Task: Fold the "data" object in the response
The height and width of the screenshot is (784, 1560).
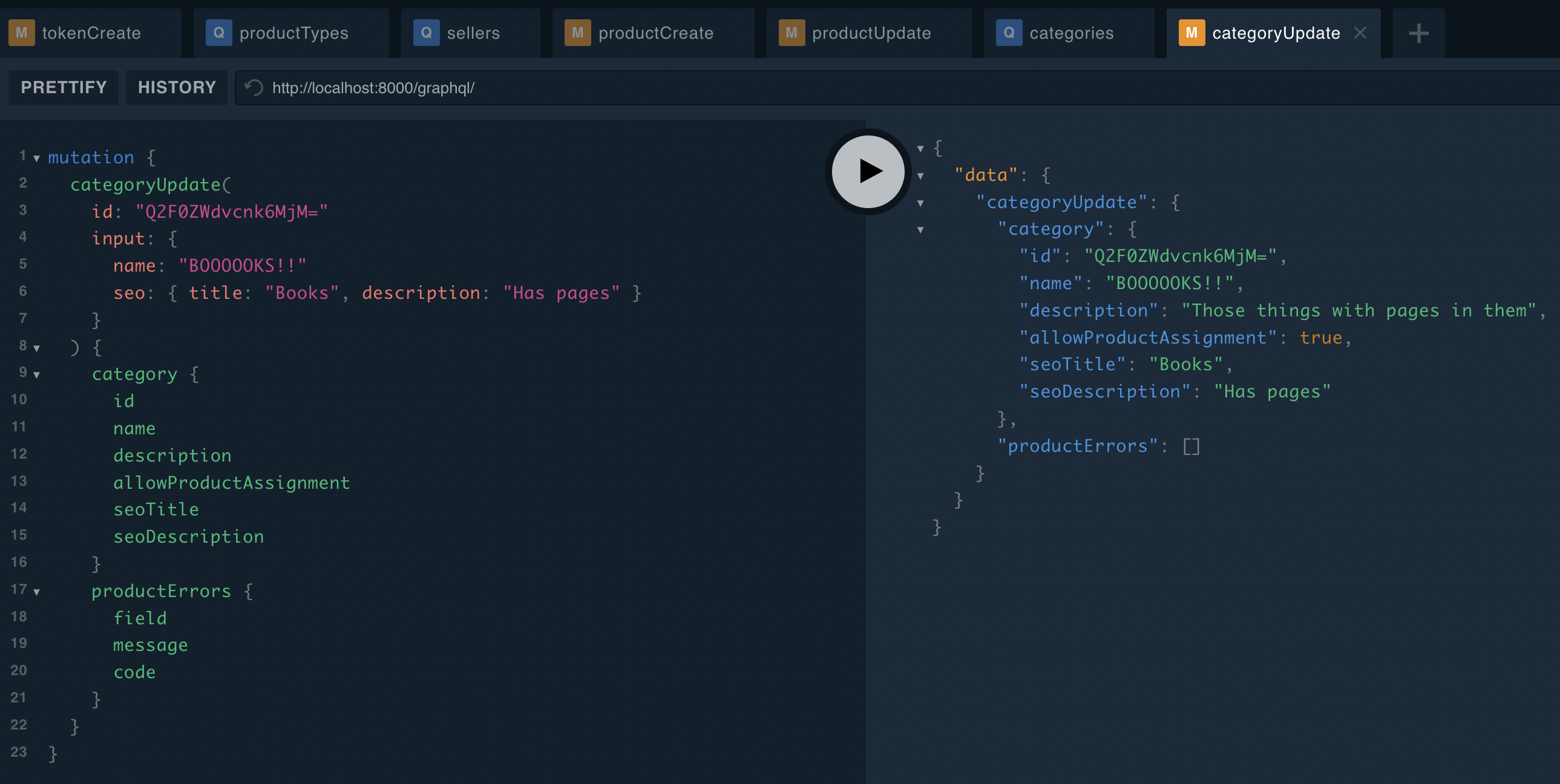Action: [920, 176]
